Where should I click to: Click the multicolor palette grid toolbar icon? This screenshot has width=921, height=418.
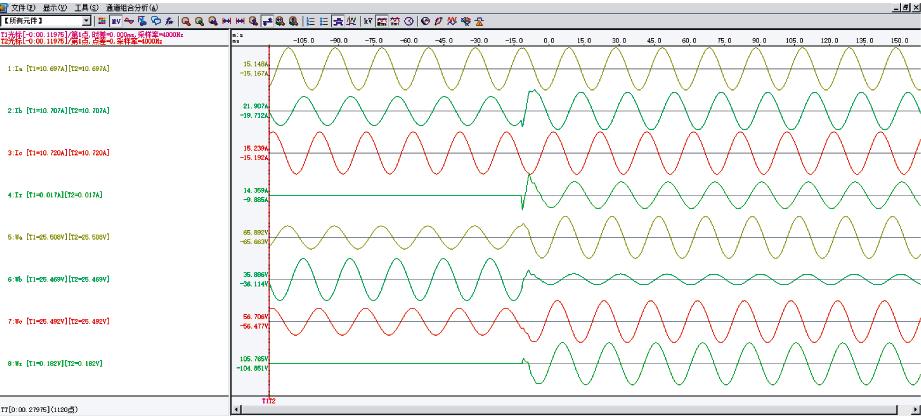102,21
